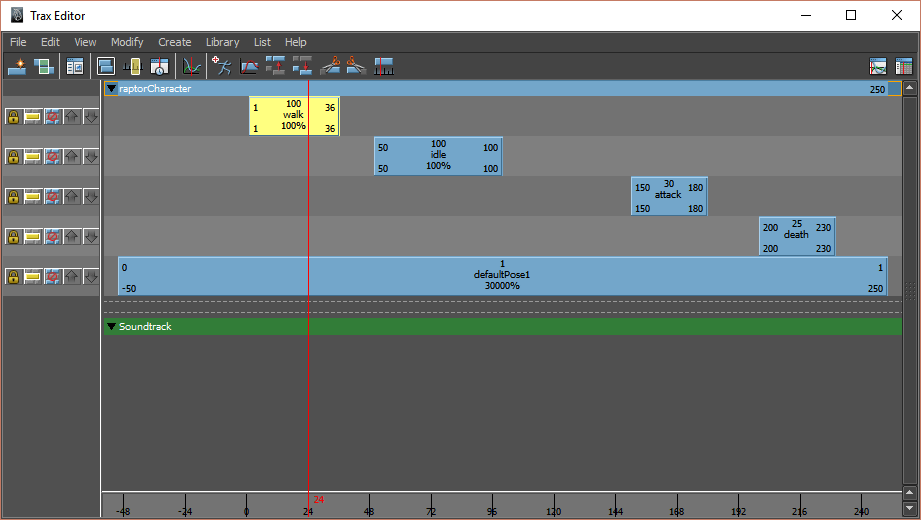The height and width of the screenshot is (520, 921).
Task: Click the down arrow on death track
Action: (90, 237)
